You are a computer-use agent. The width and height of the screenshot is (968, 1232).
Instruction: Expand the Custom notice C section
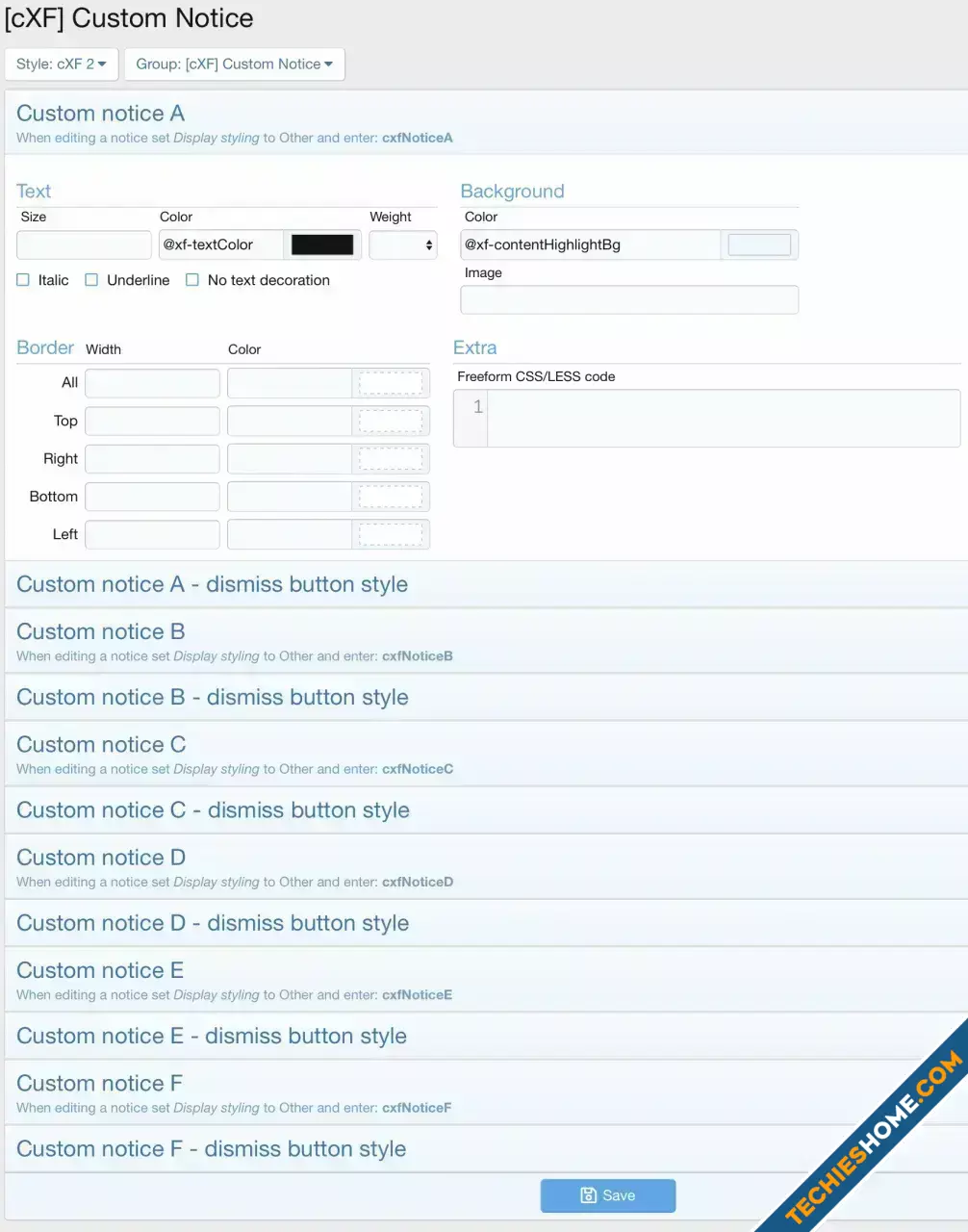[x=486, y=754]
